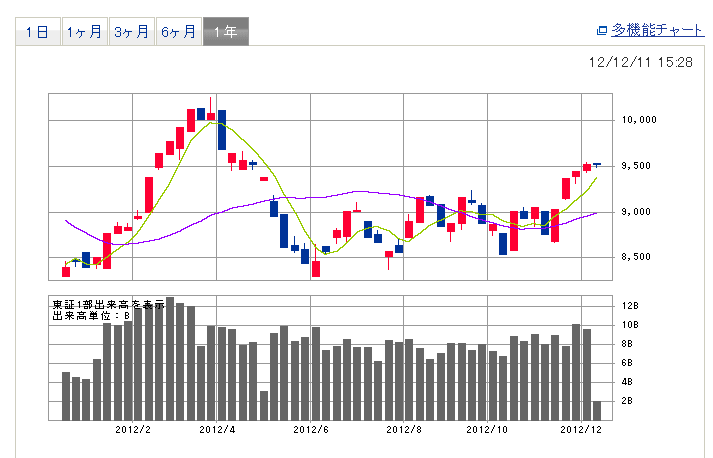Select the 2012/6 date axis label
The width and height of the screenshot is (713, 458).
pos(312,429)
